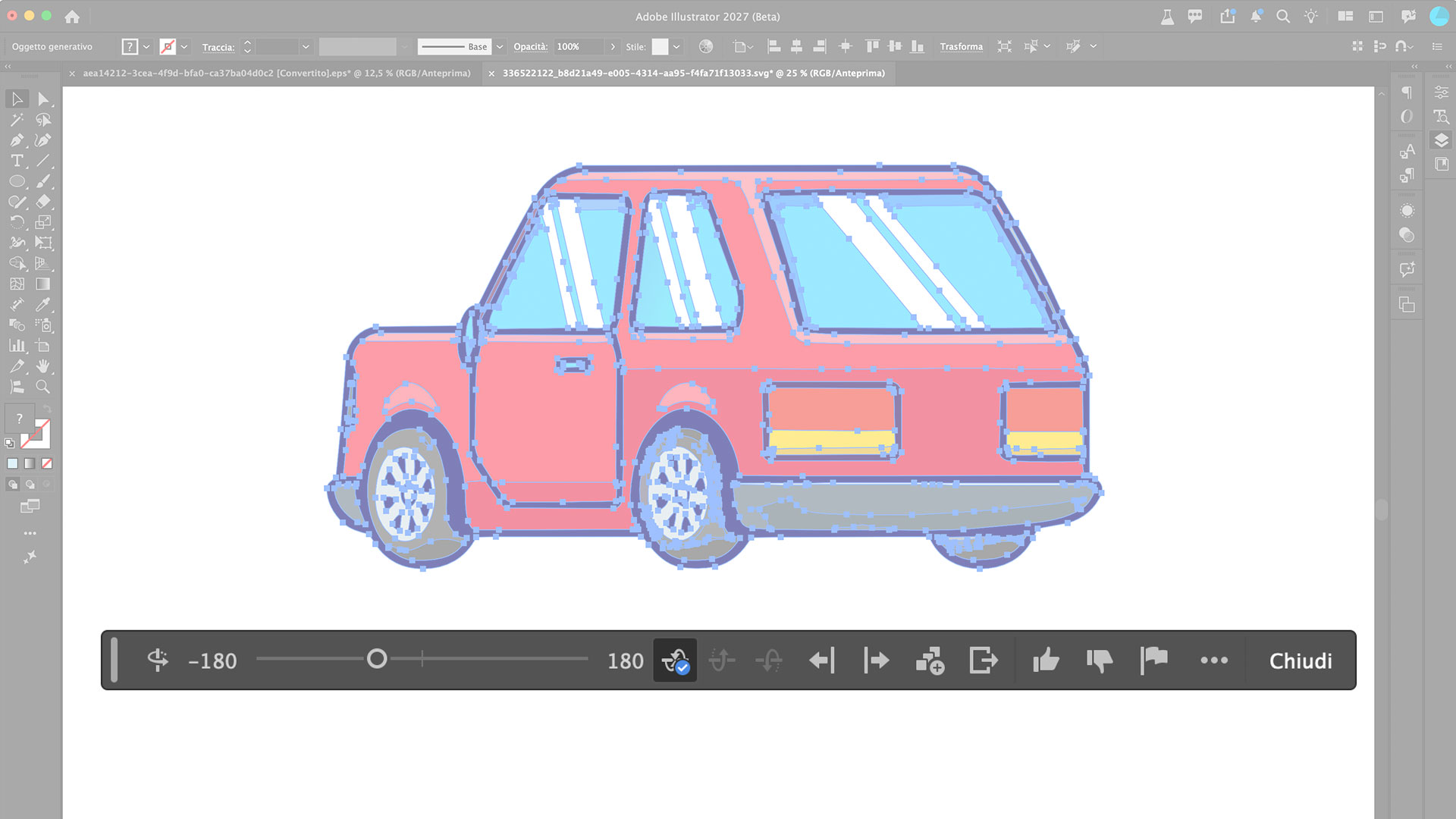This screenshot has width=1456, height=819.
Task: Select the Zoom tool
Action: [43, 387]
